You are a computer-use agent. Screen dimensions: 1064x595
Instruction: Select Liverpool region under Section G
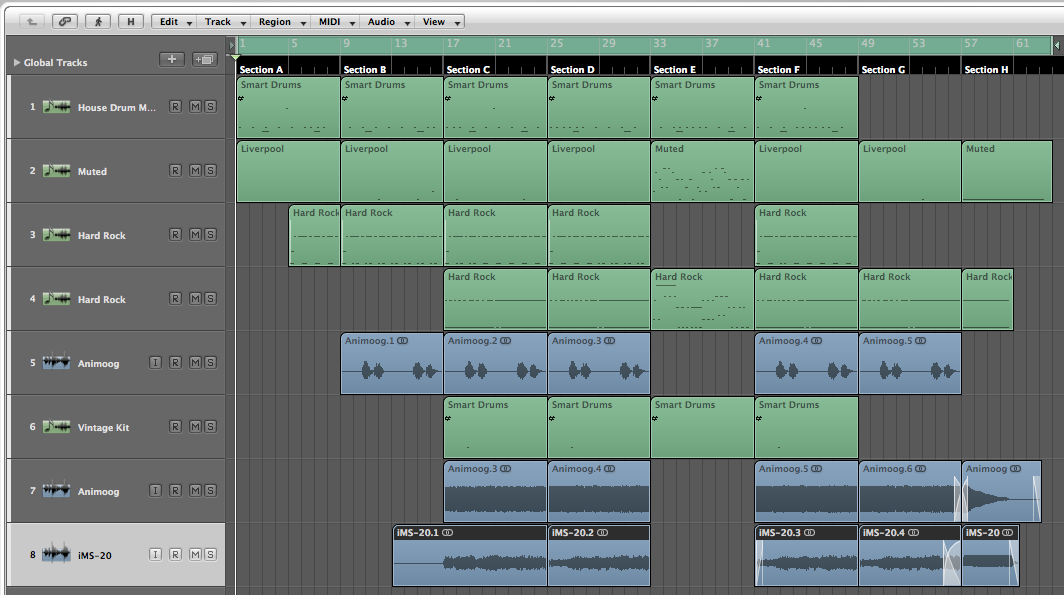tap(910, 172)
